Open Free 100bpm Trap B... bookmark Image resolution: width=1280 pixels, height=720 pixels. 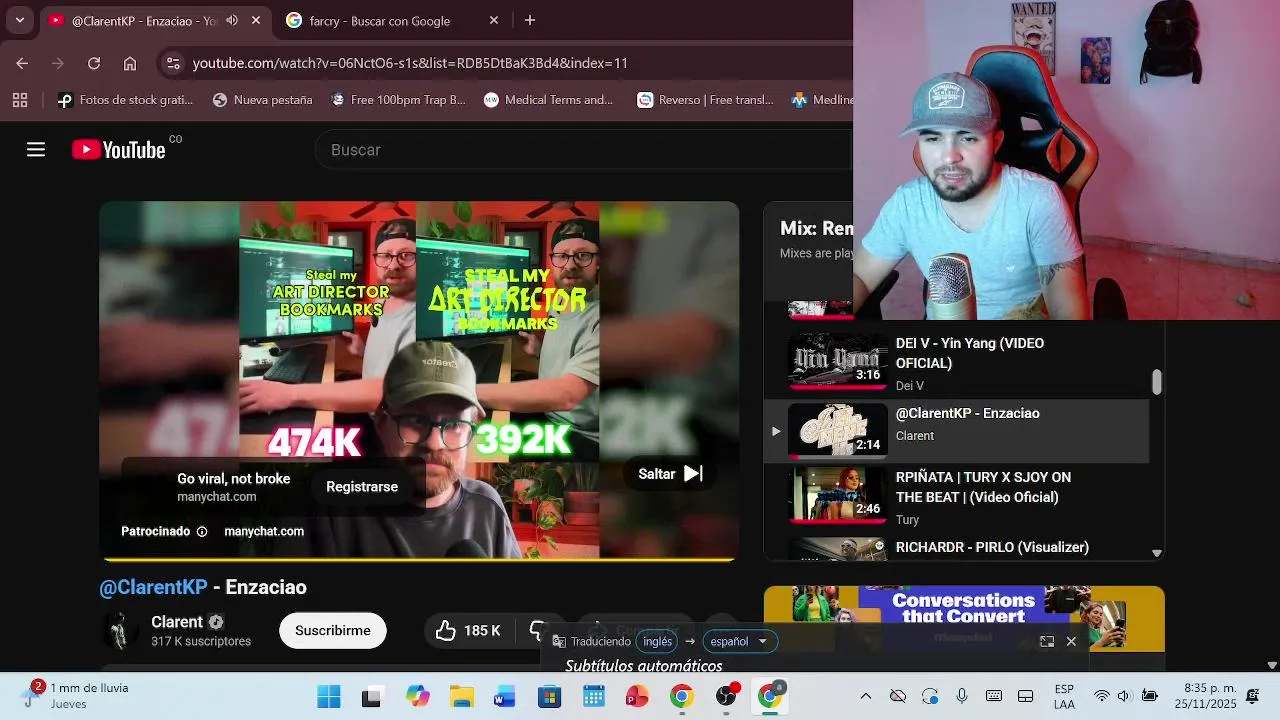tap(398, 100)
